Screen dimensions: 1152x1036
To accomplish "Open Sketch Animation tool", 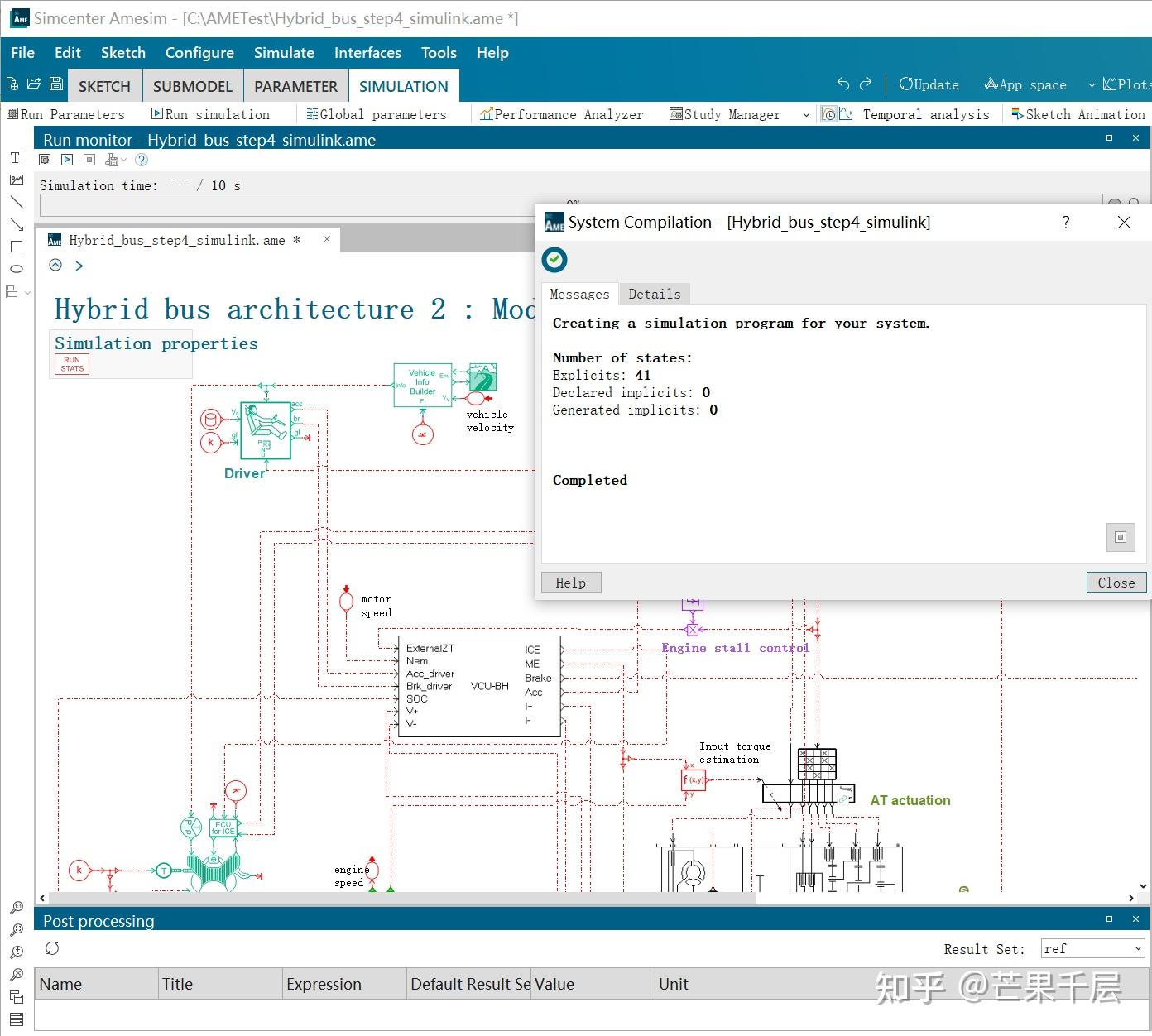I will click(1078, 114).
